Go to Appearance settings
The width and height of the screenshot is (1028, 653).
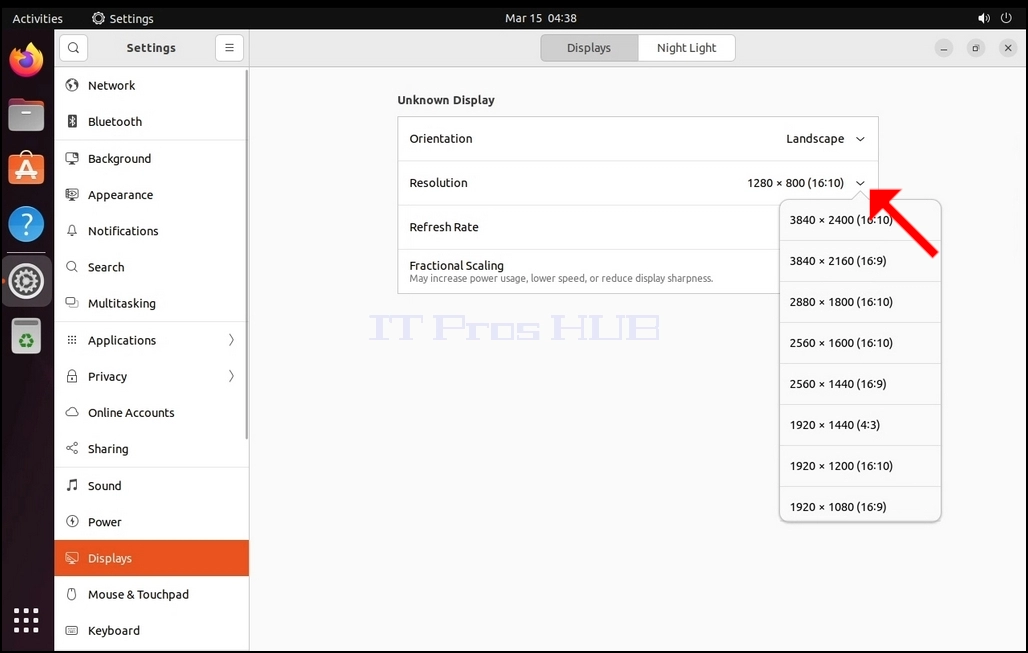[151, 195]
